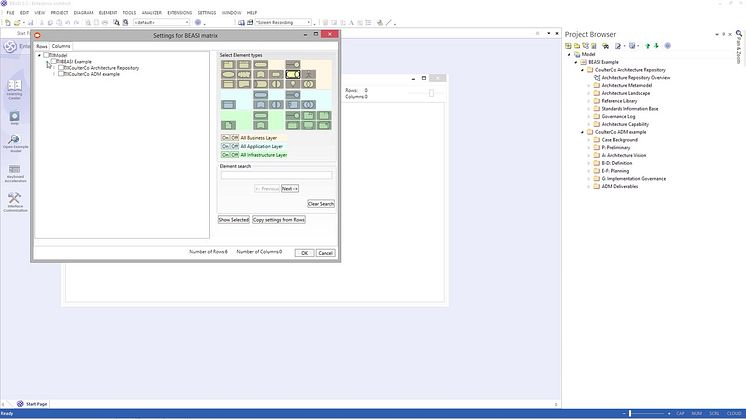Check the BEASI Example checkbox in settings dialog
Screen dimensions: 746x419
coord(54,61)
